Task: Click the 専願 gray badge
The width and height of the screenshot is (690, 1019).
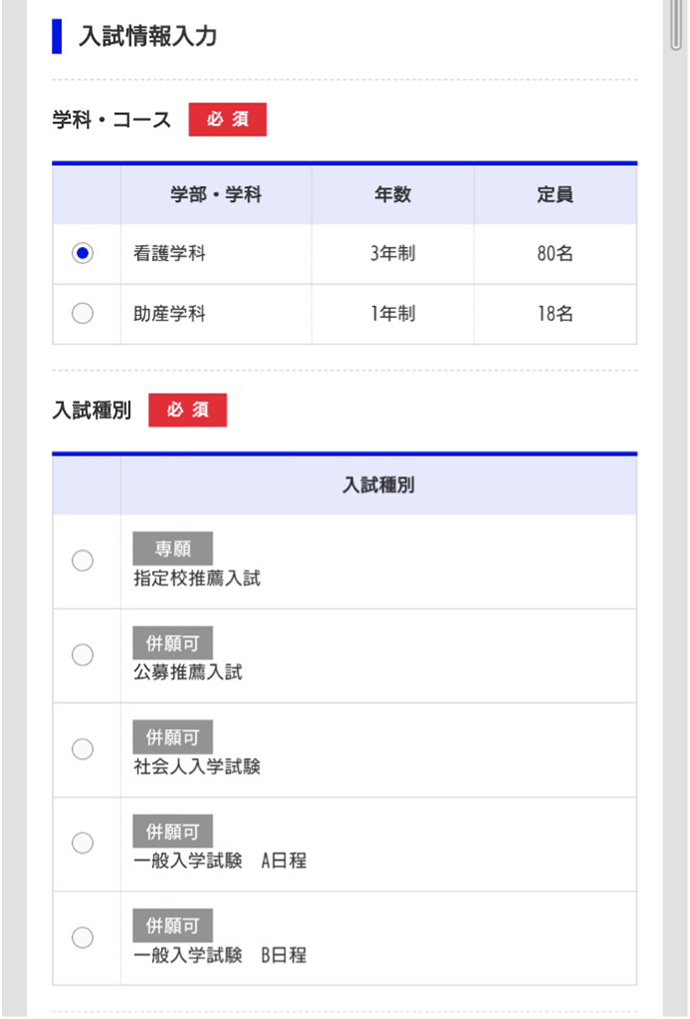Action: click(173, 548)
